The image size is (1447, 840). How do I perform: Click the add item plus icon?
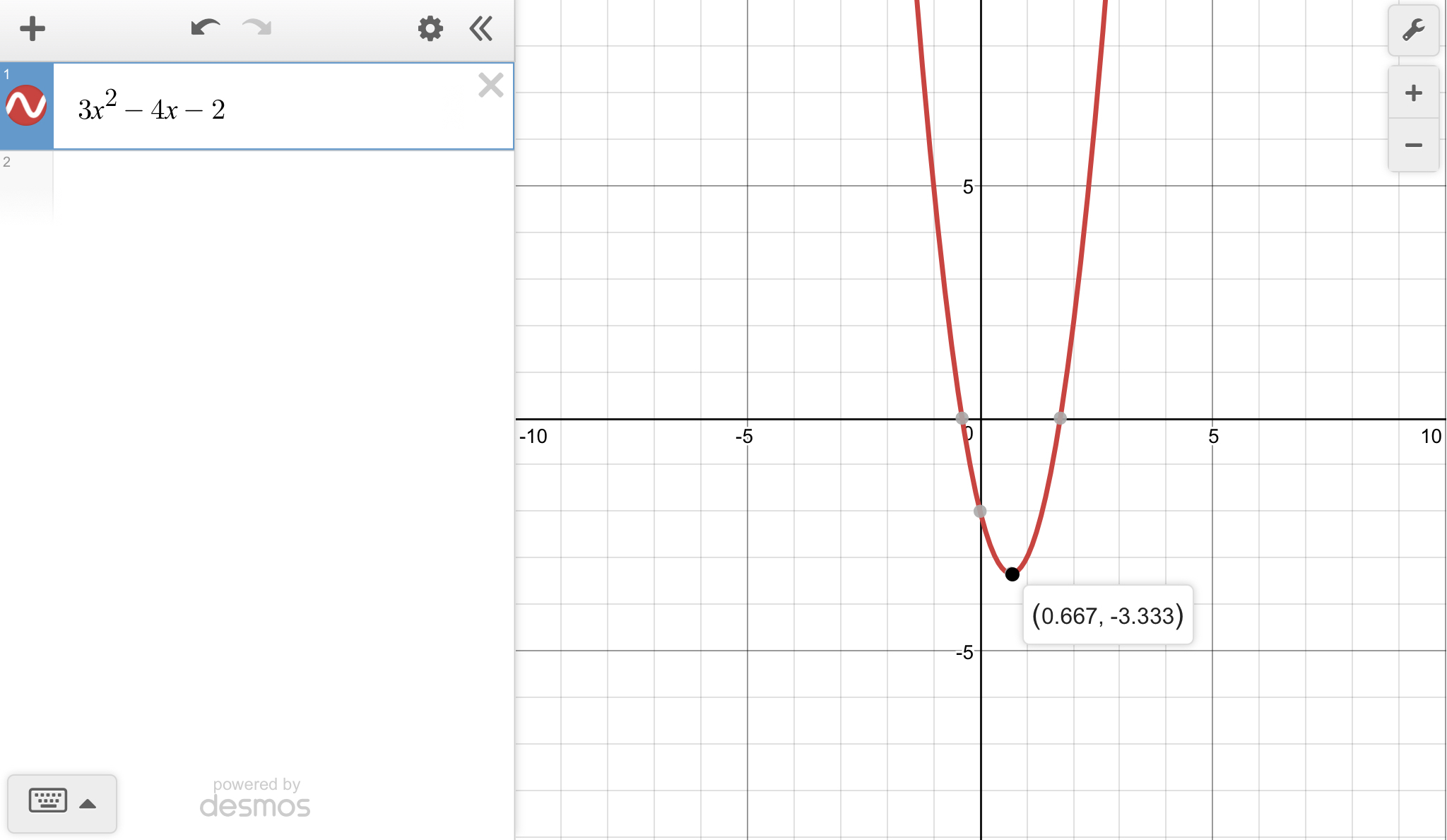[33, 29]
